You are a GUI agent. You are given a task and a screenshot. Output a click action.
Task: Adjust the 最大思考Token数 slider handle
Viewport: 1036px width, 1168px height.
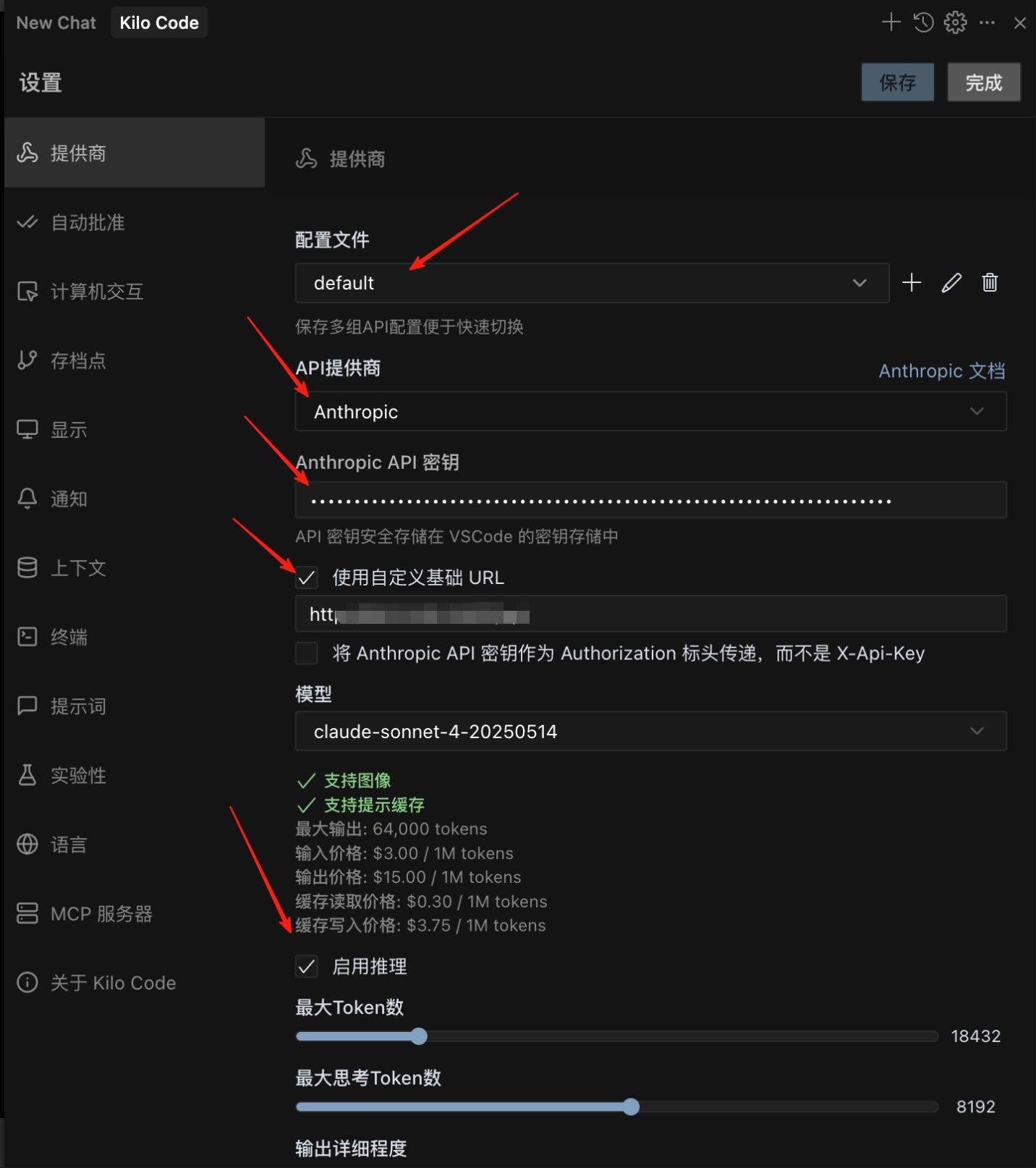[631, 1106]
